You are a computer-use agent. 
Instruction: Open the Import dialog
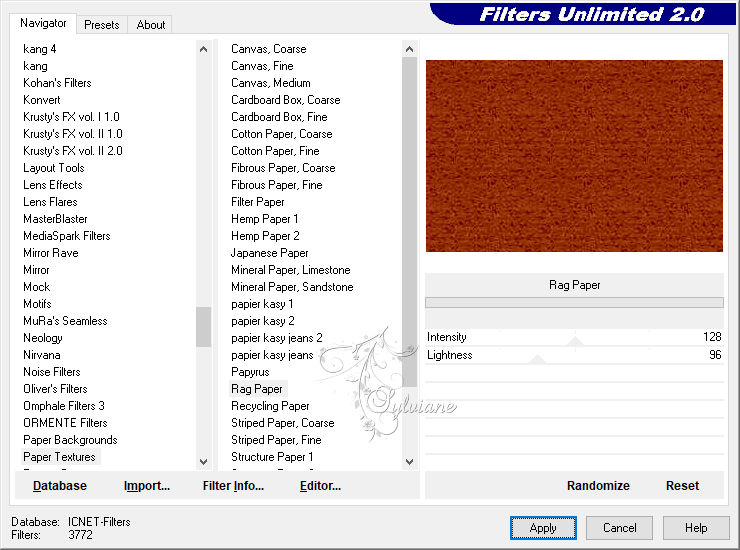[147, 486]
